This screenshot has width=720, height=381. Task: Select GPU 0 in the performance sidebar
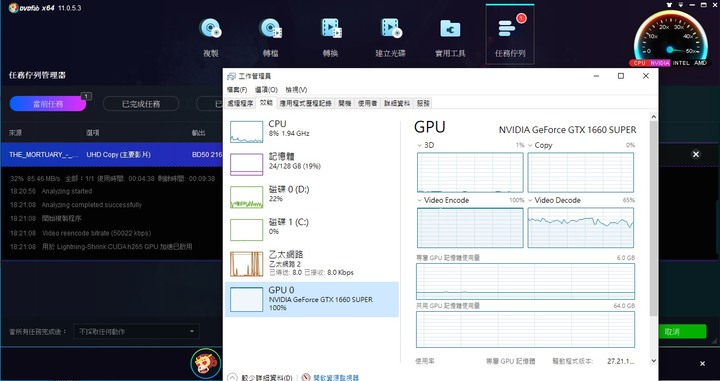click(x=312, y=299)
